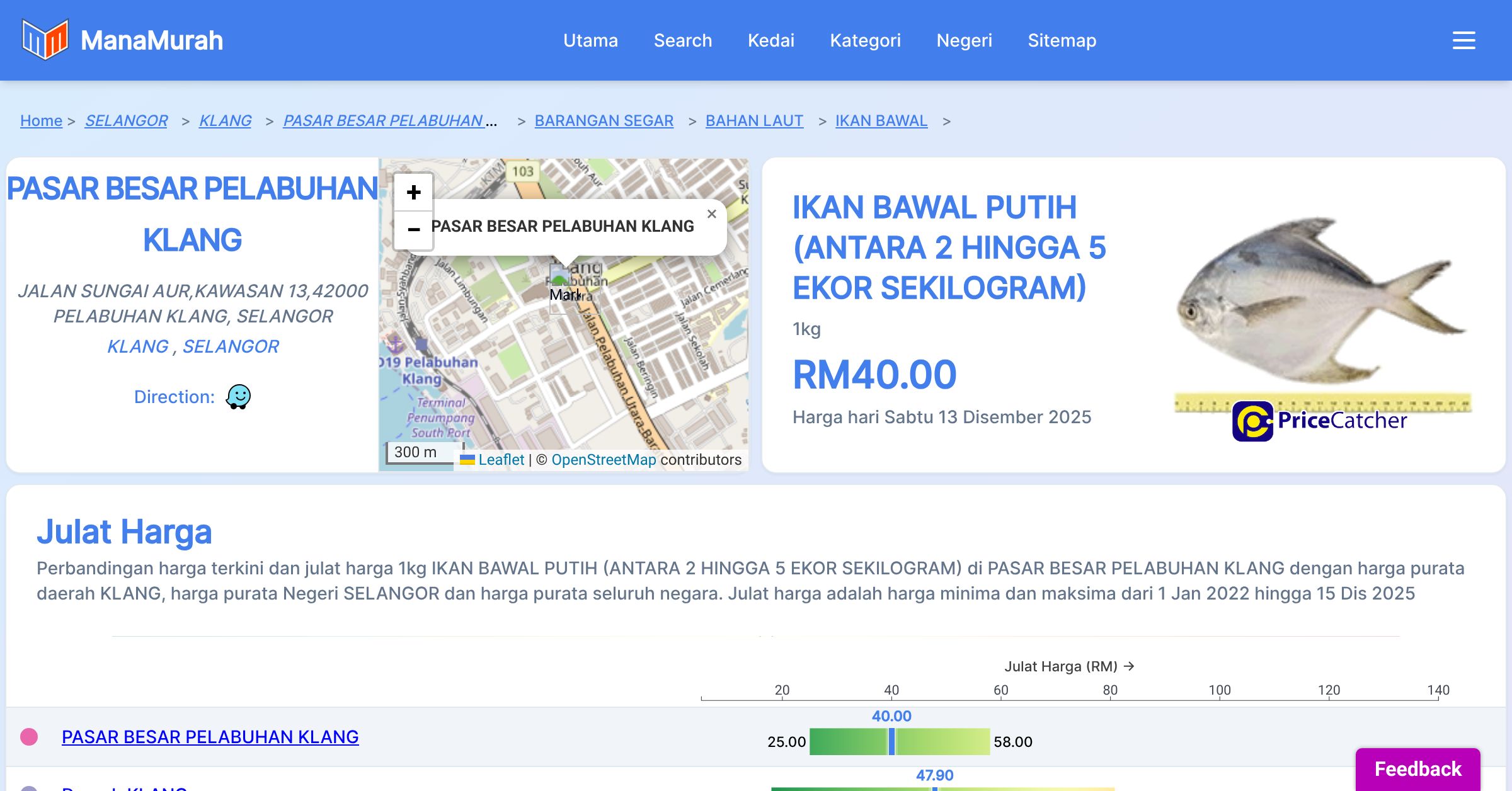This screenshot has width=1512, height=791.
Task: Click the ManaMurah logo icon
Action: click(44, 40)
